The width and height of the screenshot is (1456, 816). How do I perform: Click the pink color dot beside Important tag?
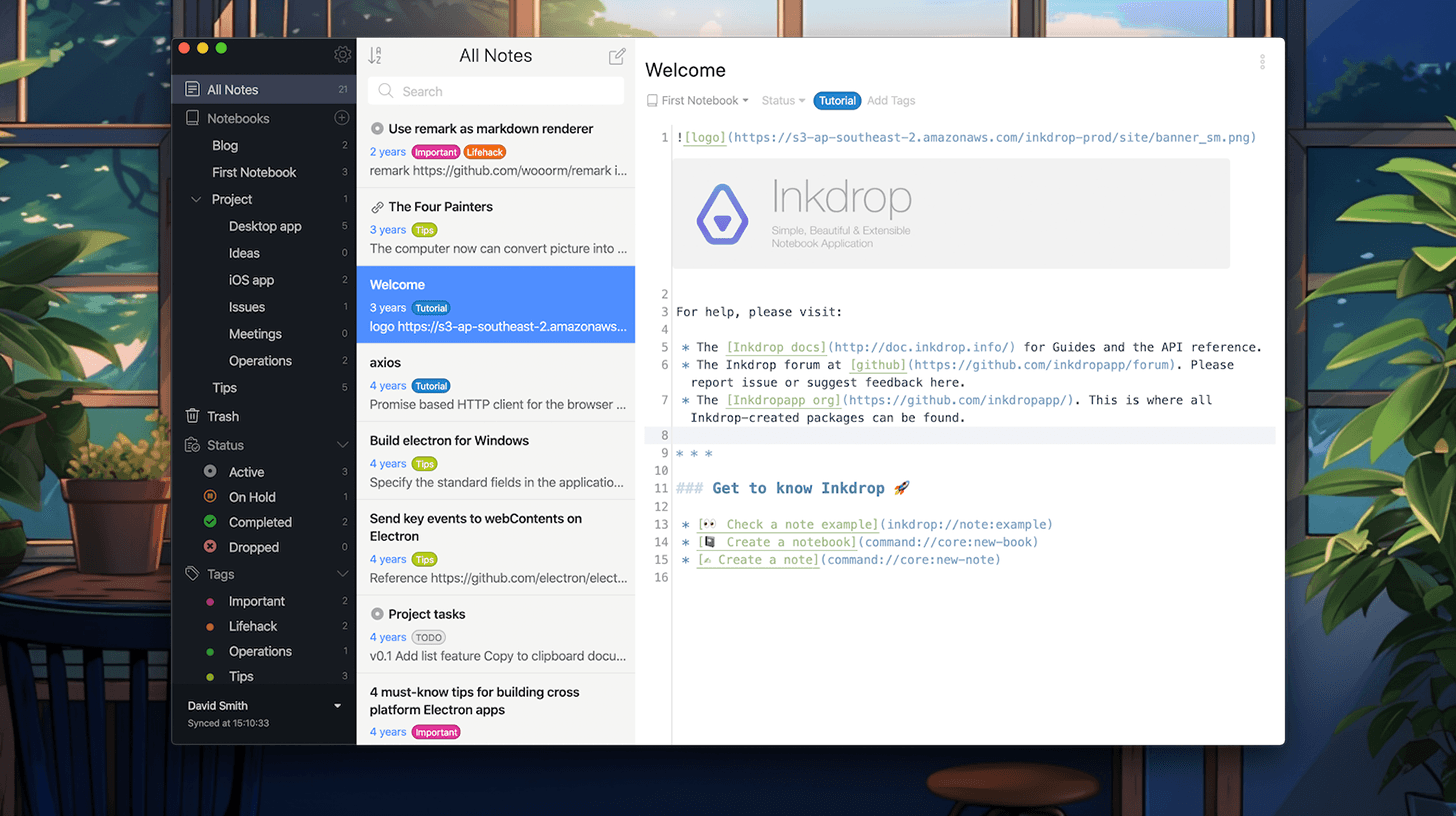point(212,601)
